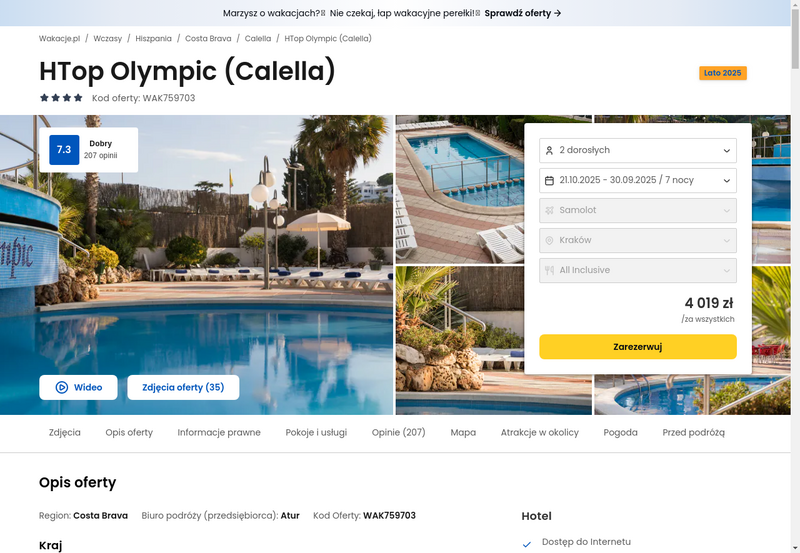Click the yellow Zarezerwuj button
Viewport: 800px width, 553px height.
click(638, 347)
